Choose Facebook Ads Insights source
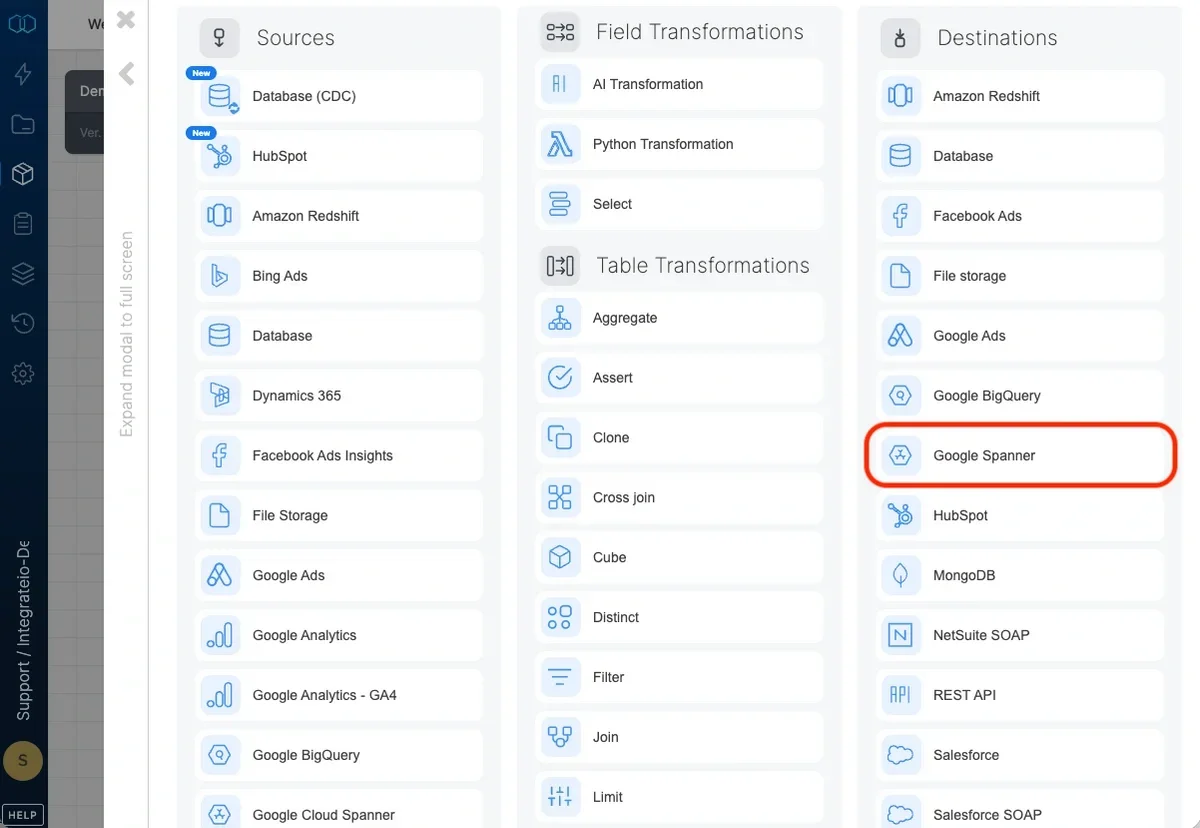Viewport: 1200px width, 828px height. (339, 456)
